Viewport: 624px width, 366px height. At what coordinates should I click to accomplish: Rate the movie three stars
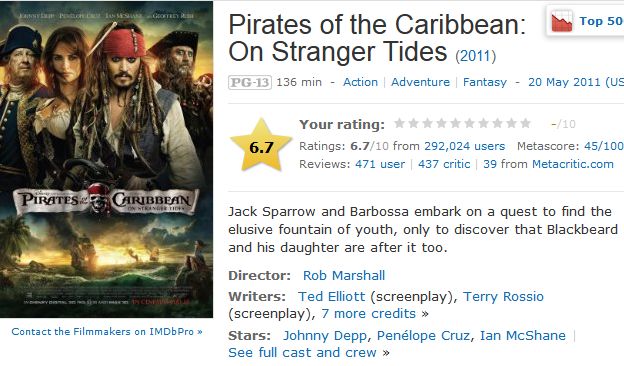click(x=427, y=124)
